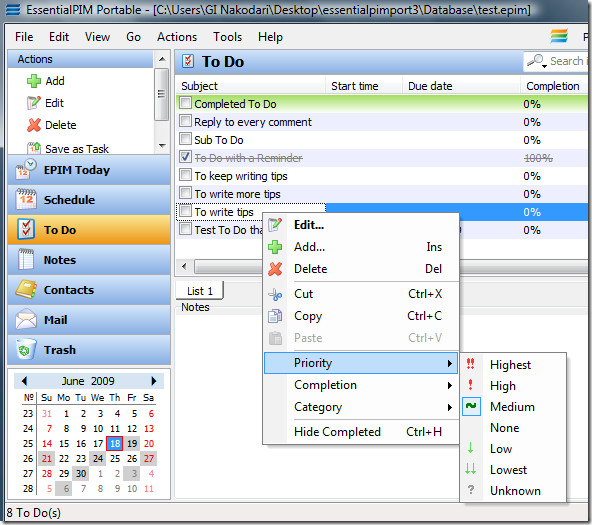Click the double red exclamation Highest icon
Viewport: 592px width, 525px height.
(x=470, y=364)
